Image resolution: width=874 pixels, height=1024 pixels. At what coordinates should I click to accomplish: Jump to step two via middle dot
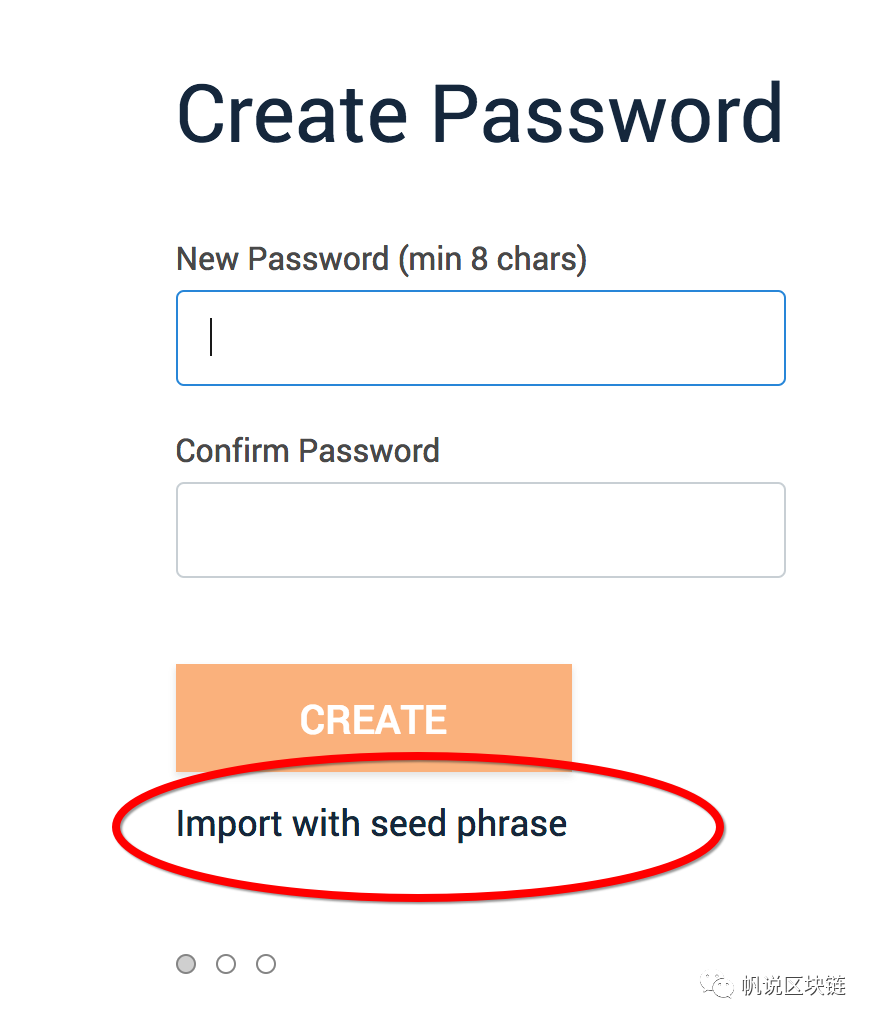pos(226,964)
